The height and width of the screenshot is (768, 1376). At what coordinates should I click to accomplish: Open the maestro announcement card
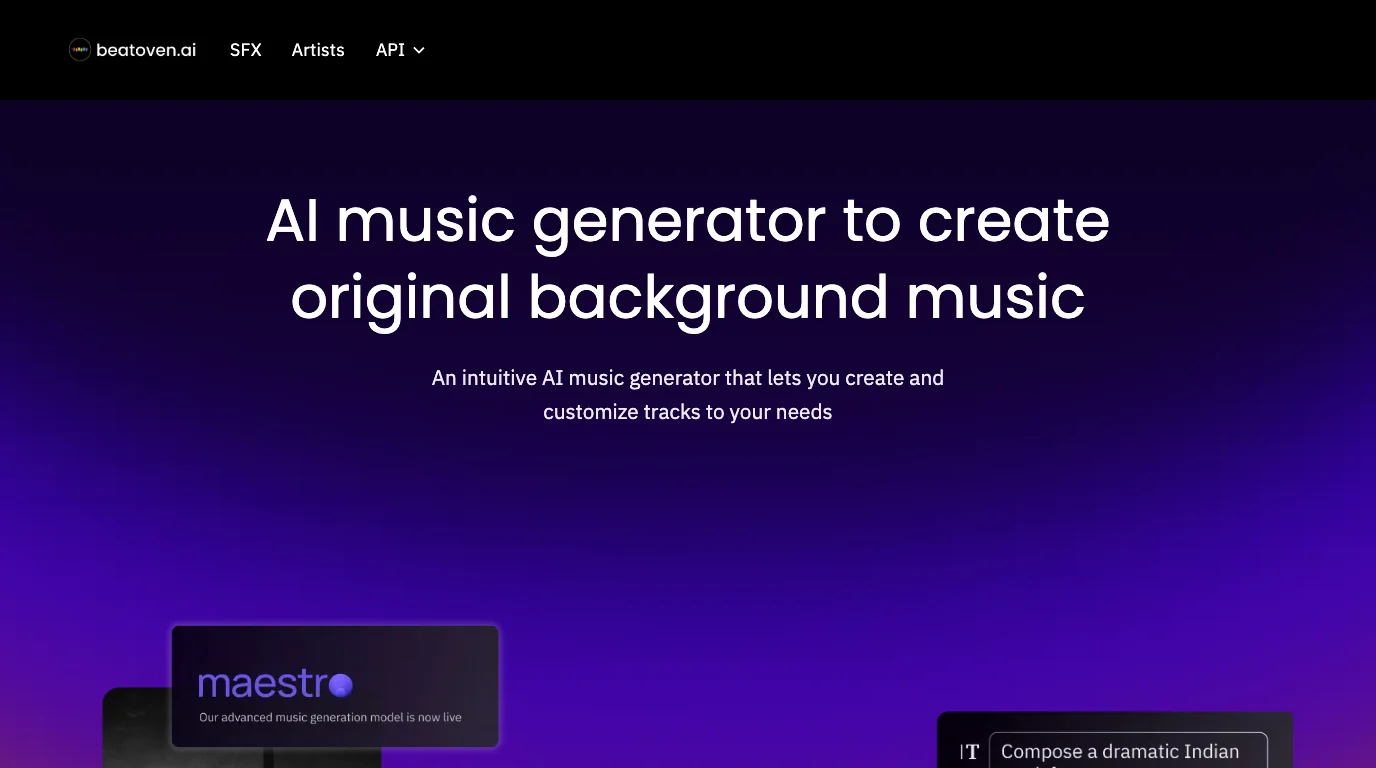(x=335, y=687)
